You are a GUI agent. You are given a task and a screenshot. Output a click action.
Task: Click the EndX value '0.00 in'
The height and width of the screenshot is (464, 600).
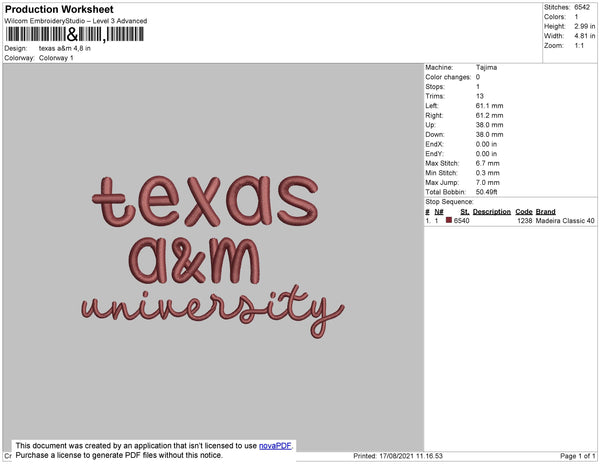point(486,144)
